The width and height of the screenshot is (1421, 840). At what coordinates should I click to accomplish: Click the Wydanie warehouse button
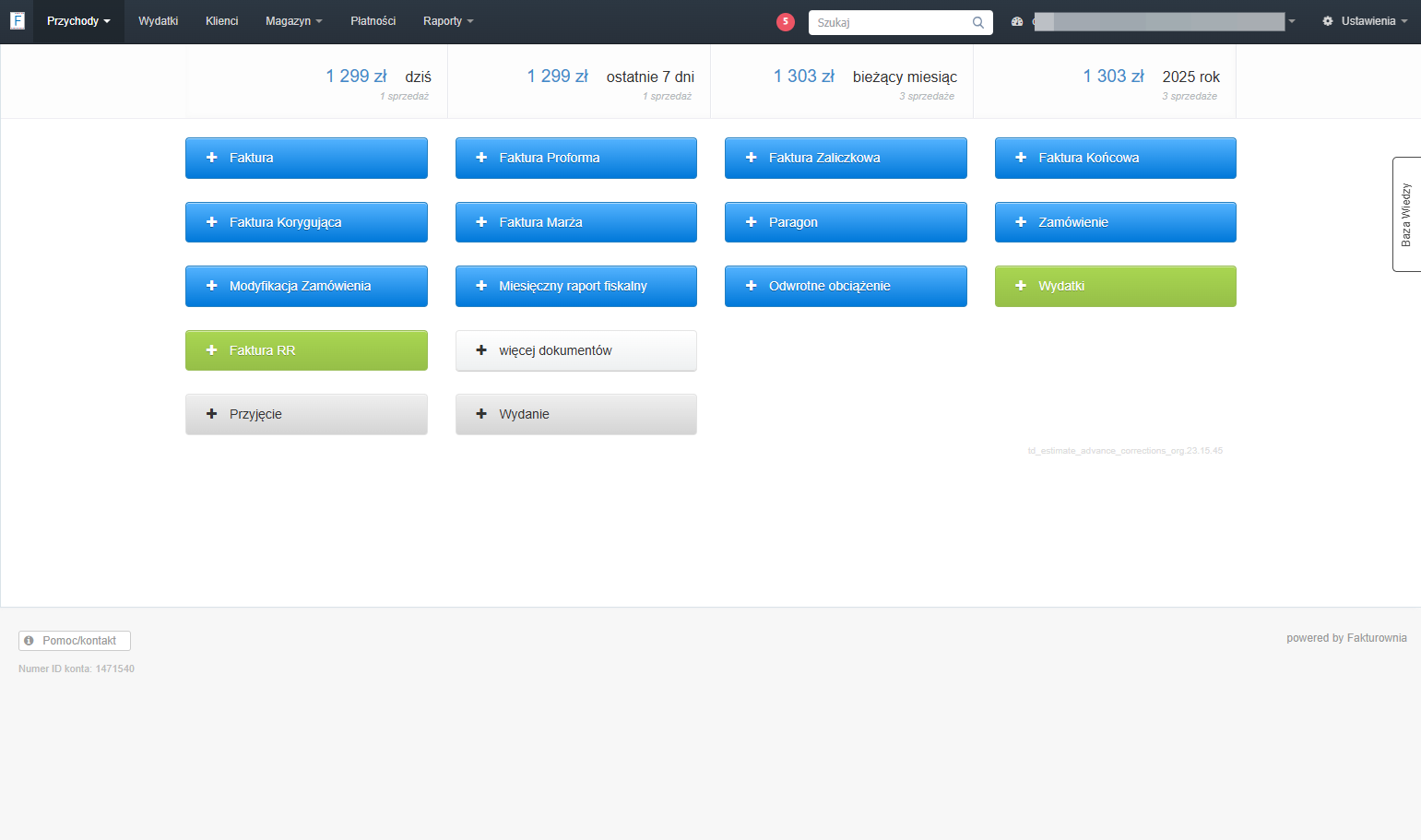576,414
